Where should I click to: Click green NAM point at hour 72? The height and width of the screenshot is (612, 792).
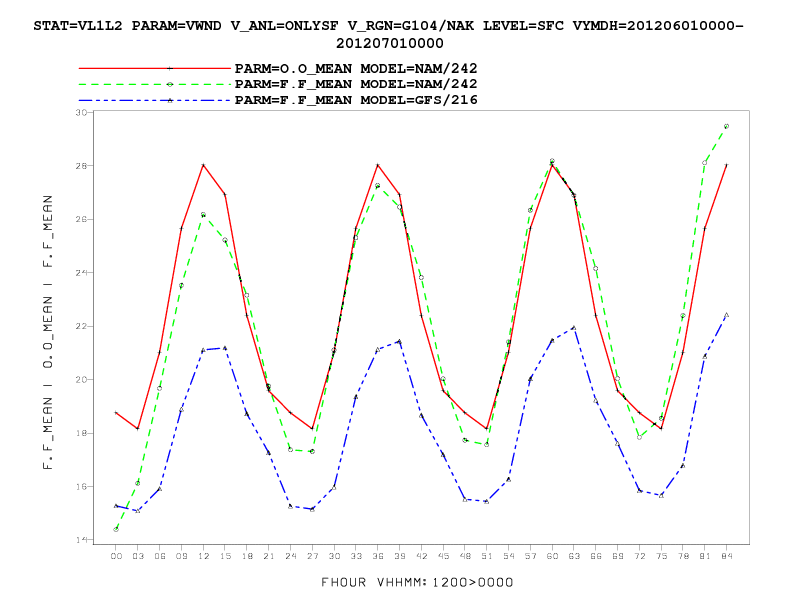coord(639,437)
